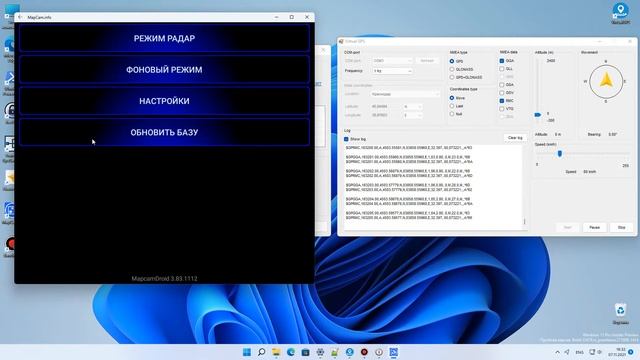Click inside the NMEA log text area
Viewport: 640px width, 360px height.
click(x=433, y=188)
